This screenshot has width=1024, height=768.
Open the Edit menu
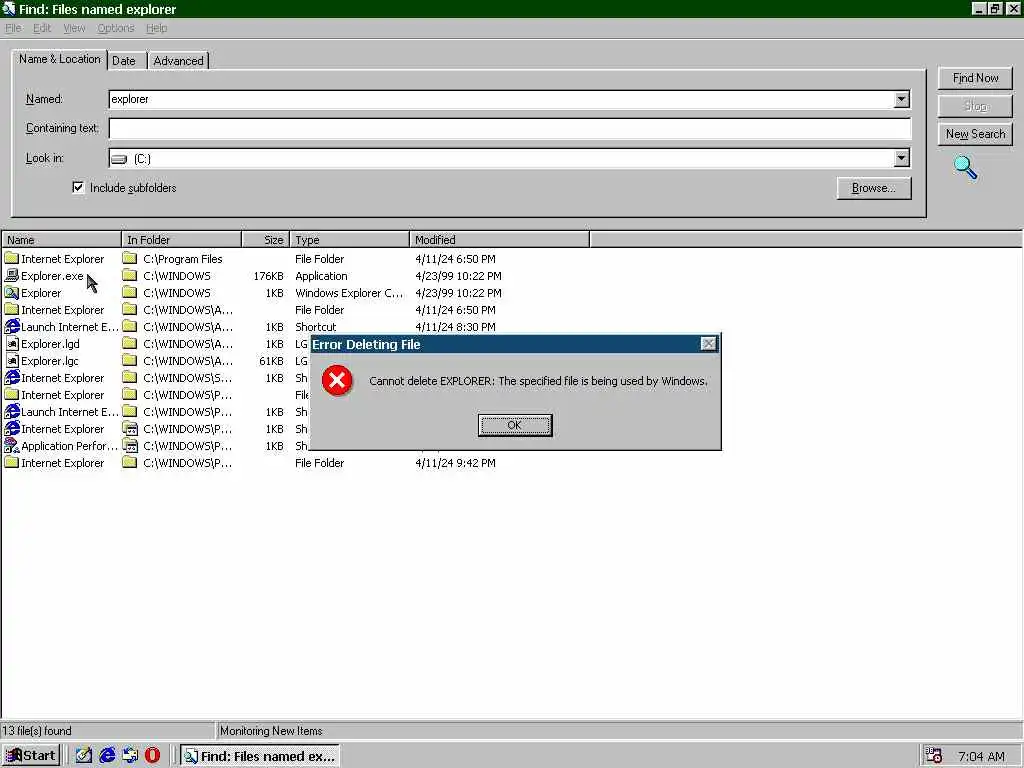(42, 28)
